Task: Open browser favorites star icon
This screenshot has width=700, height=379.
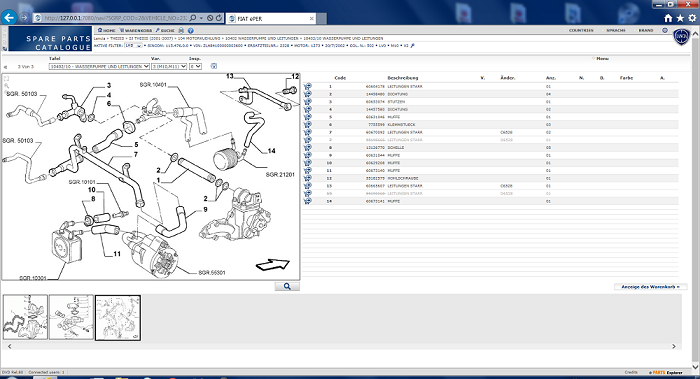Action: coord(680,18)
